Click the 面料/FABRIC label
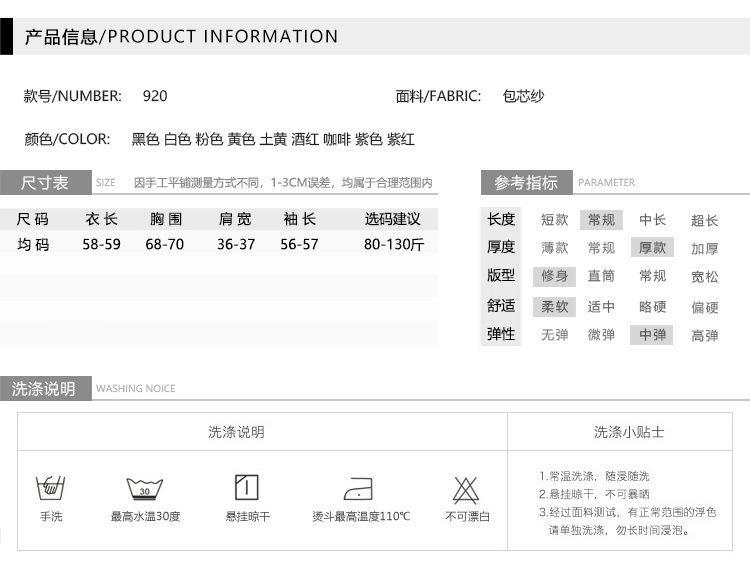Screen dimensions: 750x570 [438, 96]
